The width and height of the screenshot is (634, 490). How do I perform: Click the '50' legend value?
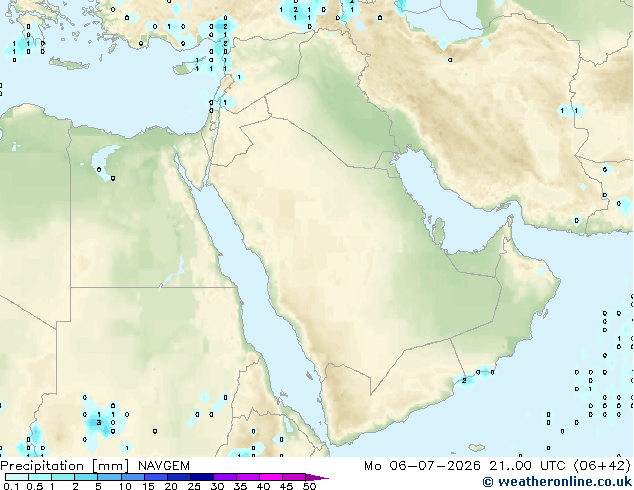[309, 486]
